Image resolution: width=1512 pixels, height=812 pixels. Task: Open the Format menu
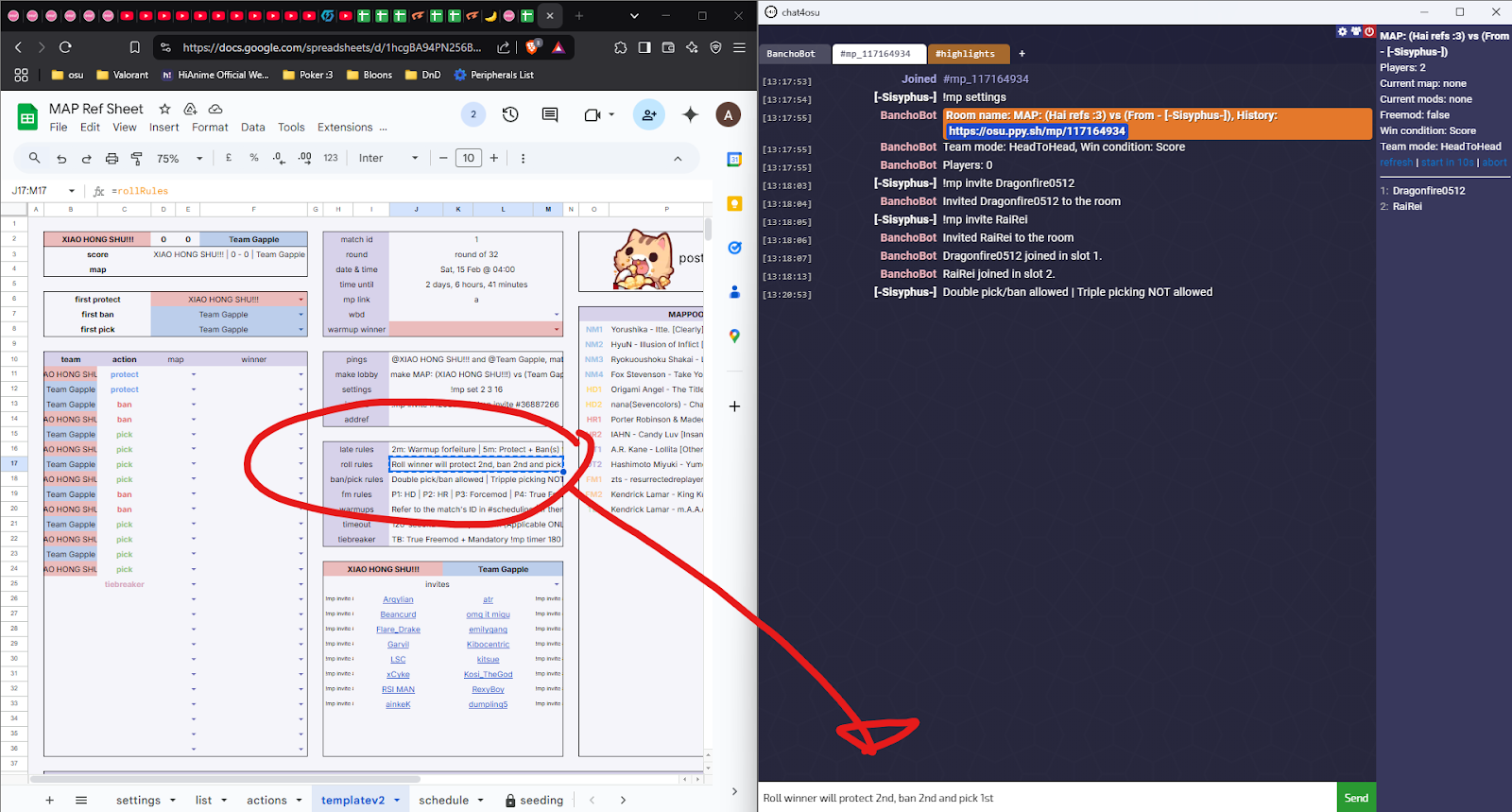coord(210,127)
